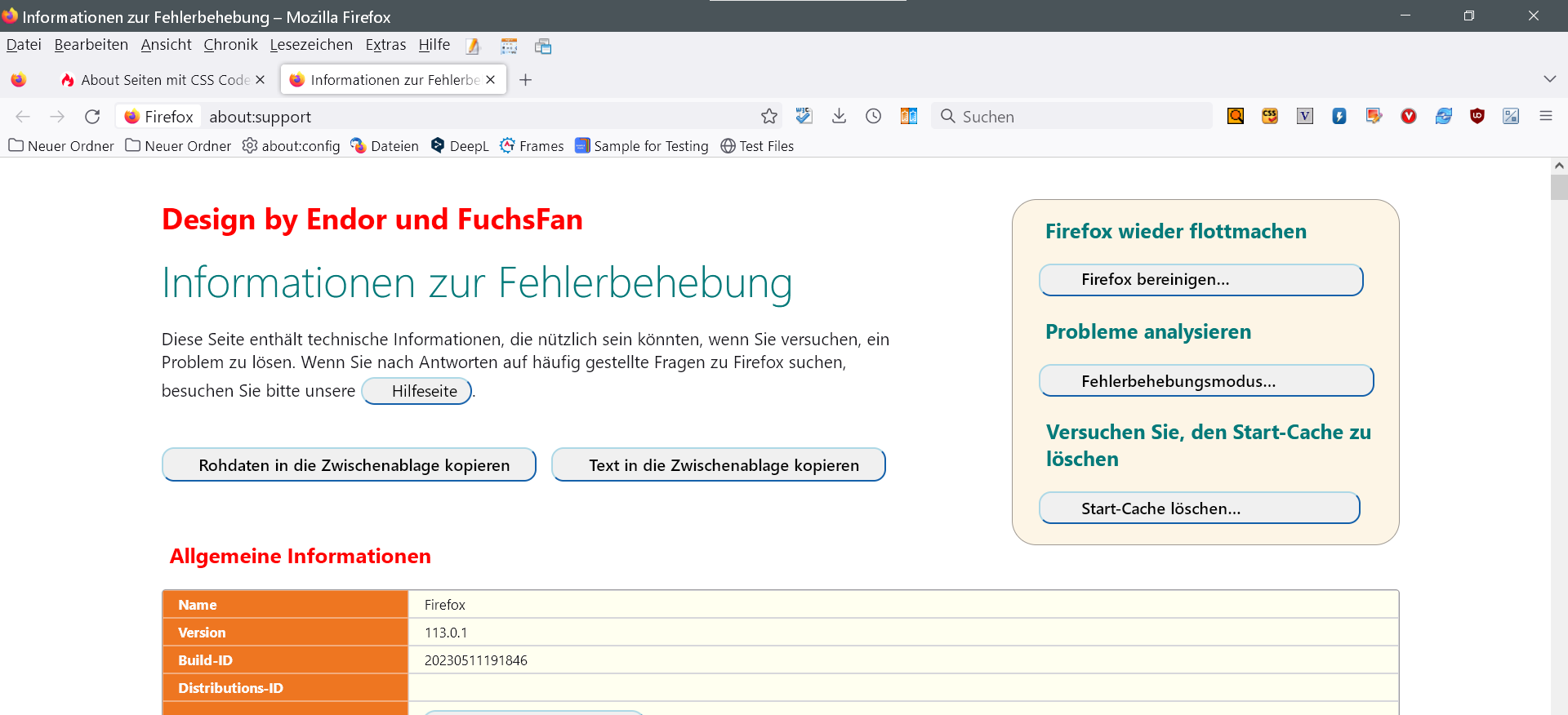
Task: Open the Firefox hamburger application menu
Action: [1545, 117]
